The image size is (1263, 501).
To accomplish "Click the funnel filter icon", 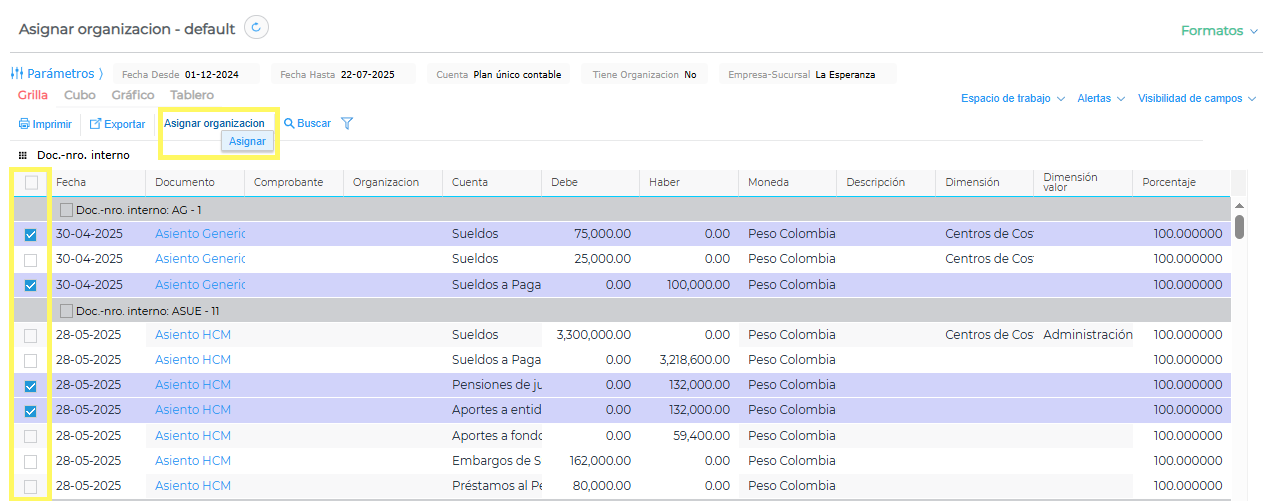I will (x=347, y=124).
